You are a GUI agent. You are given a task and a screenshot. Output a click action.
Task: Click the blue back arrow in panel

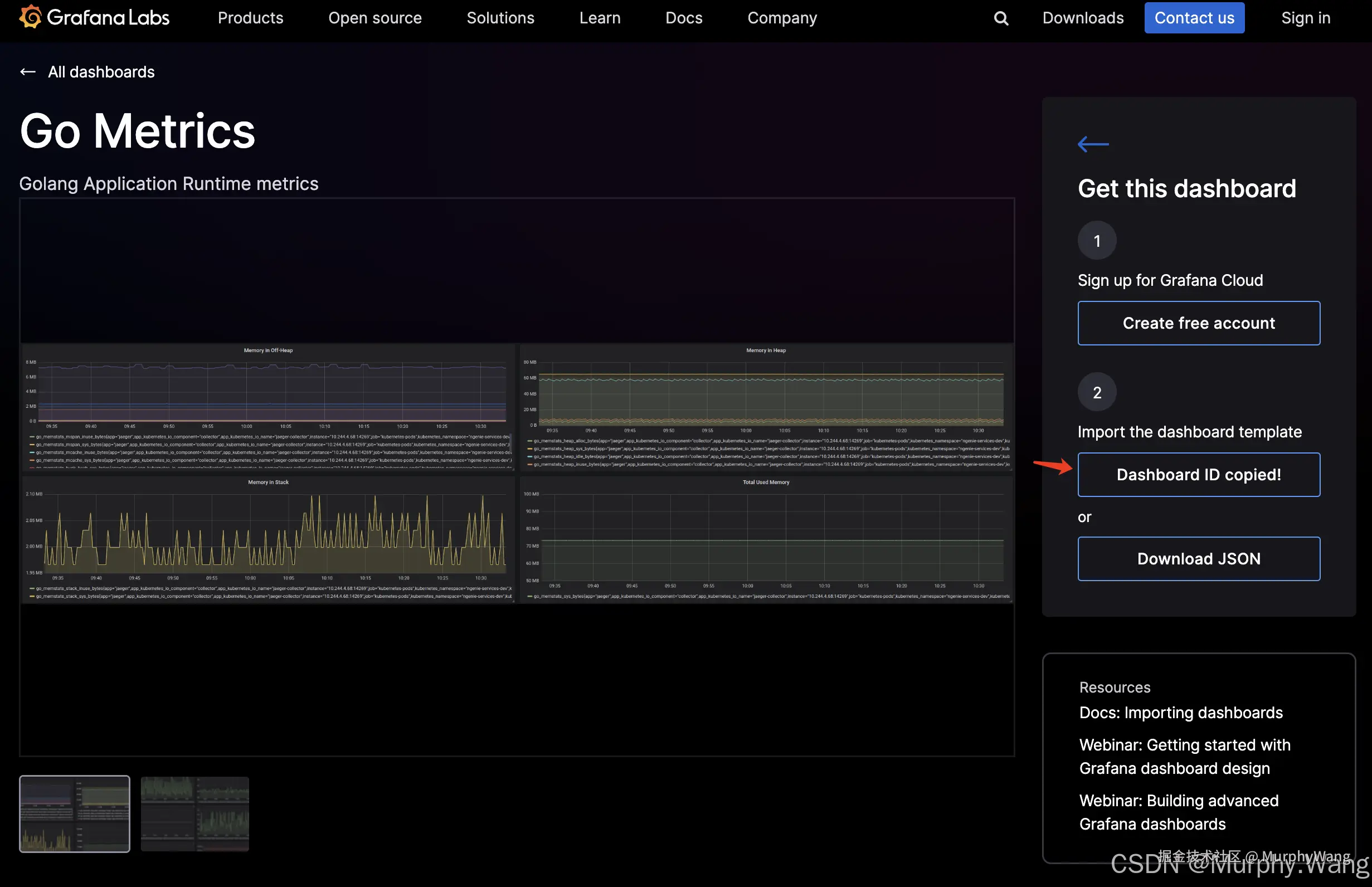coord(1093,144)
